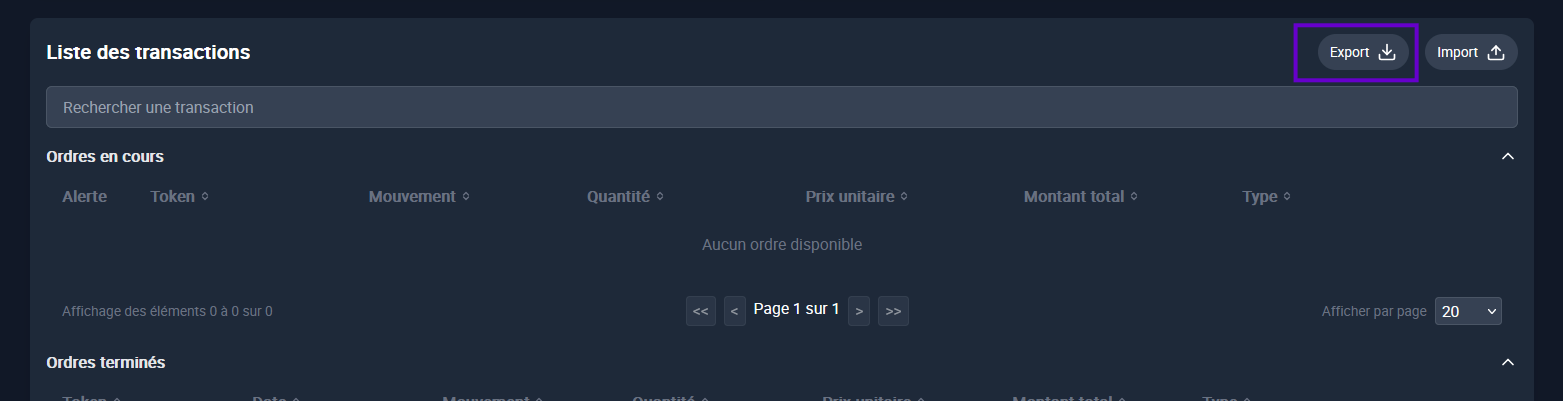Sort Ordres en cours by Prix unitaire
Viewport: 1563px width, 401px height.
856,196
